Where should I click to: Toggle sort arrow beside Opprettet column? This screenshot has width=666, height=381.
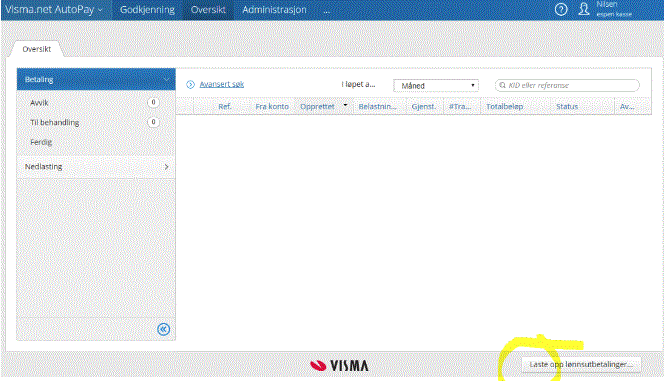[x=345, y=105]
